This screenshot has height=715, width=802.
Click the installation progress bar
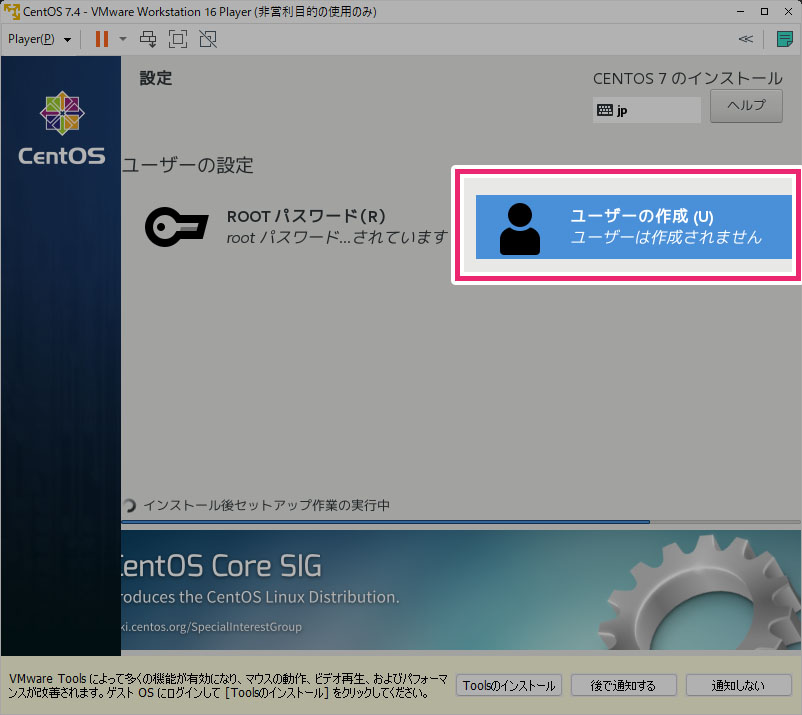pos(460,522)
